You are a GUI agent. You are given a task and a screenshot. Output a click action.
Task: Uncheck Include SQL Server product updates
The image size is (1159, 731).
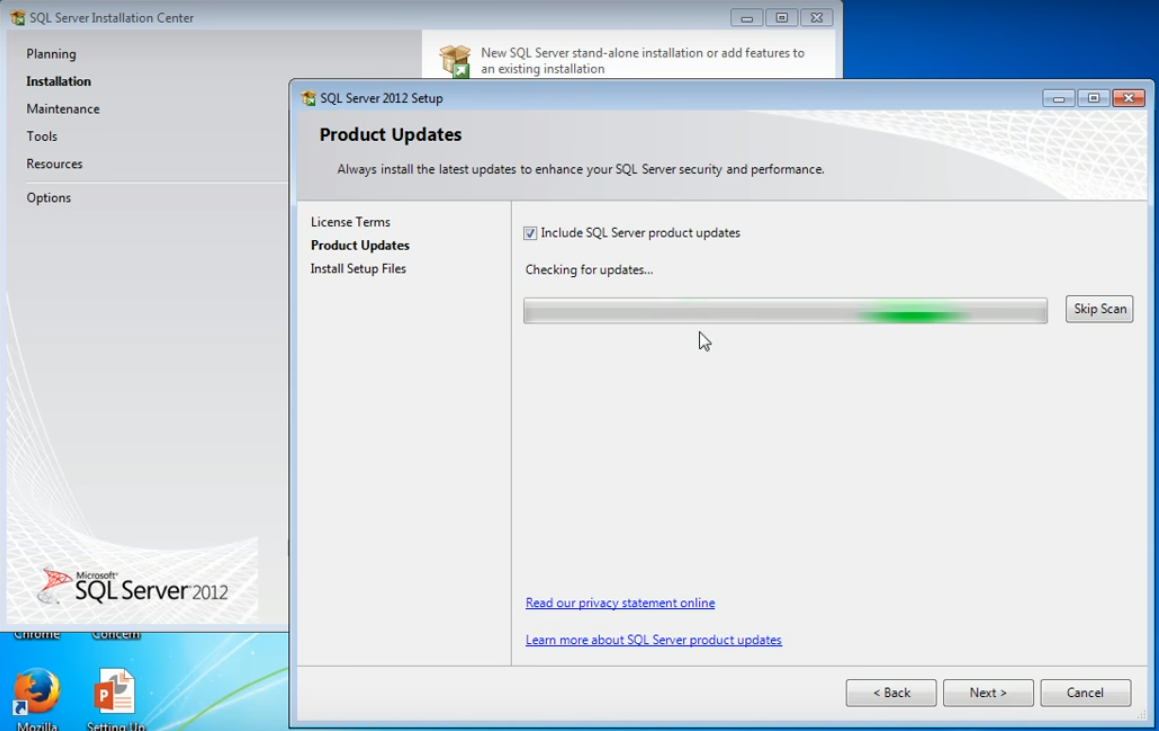pos(530,234)
